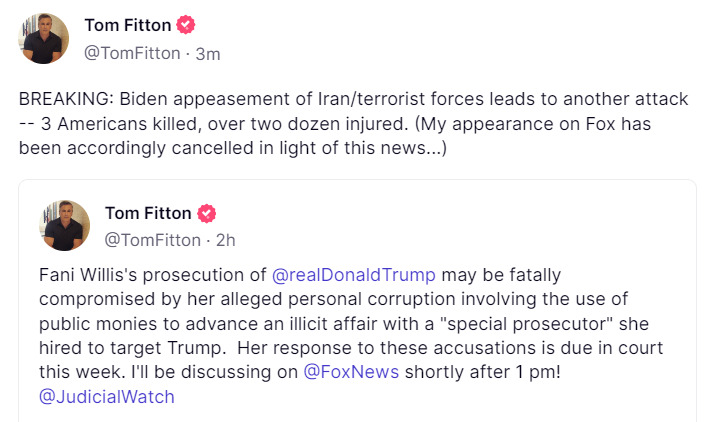Viewport: 705px width, 422px height.
Task: Open the Tom Fitton display name on top post
Action: 128,25
